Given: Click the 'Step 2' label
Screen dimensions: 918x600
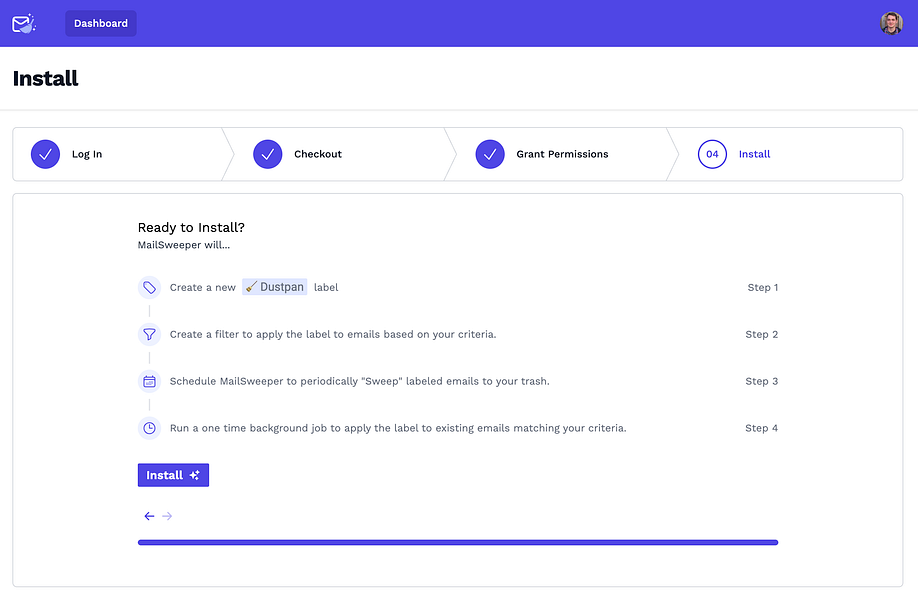Looking at the screenshot, I should (x=761, y=334).
